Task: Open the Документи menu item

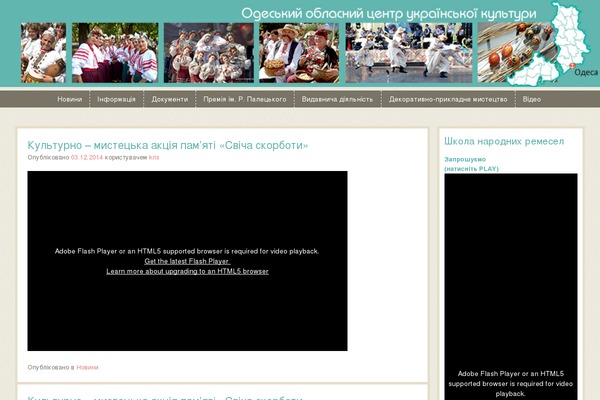Action: pyautogui.click(x=170, y=99)
